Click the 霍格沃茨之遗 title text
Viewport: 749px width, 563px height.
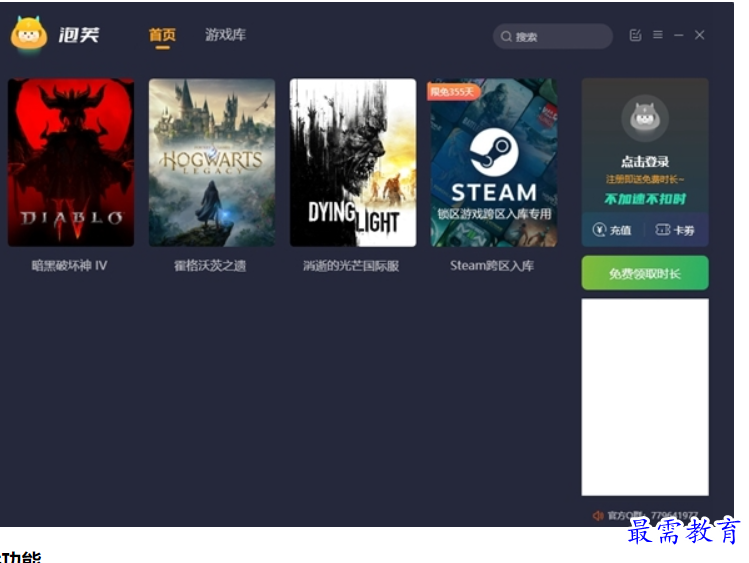[x=210, y=266]
